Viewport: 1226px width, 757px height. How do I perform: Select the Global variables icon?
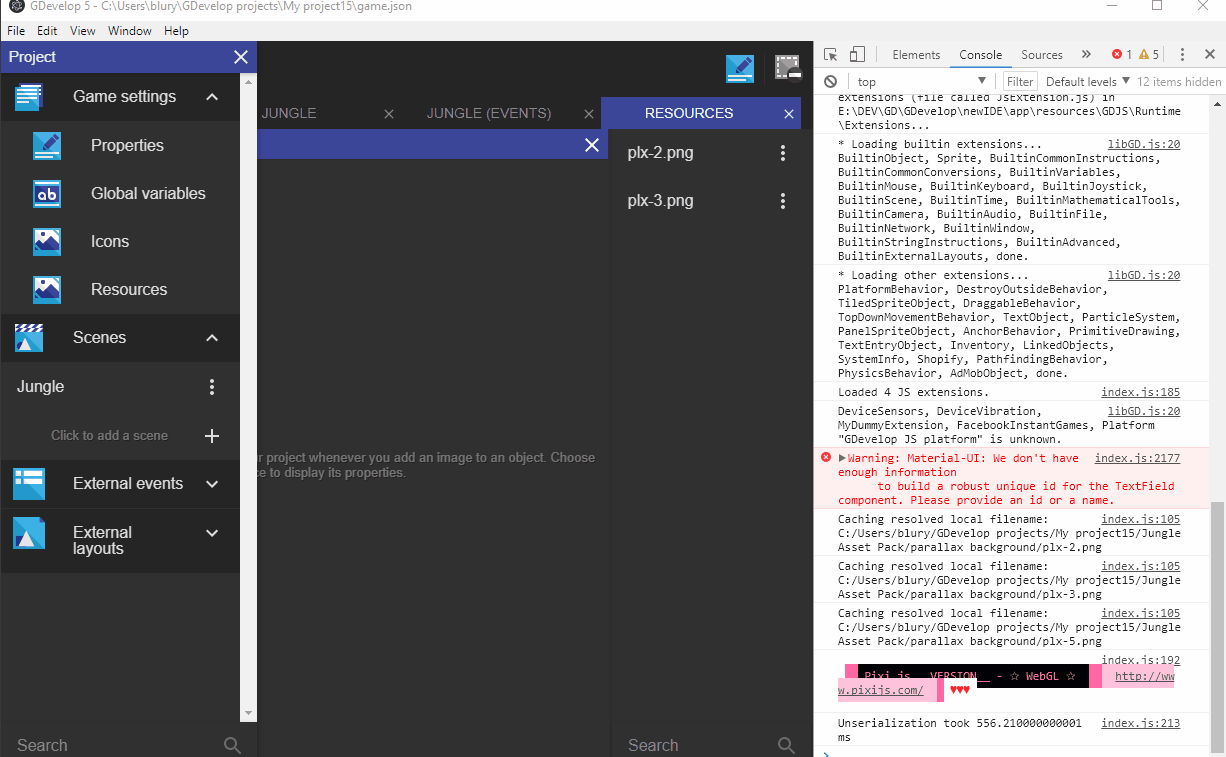47,193
